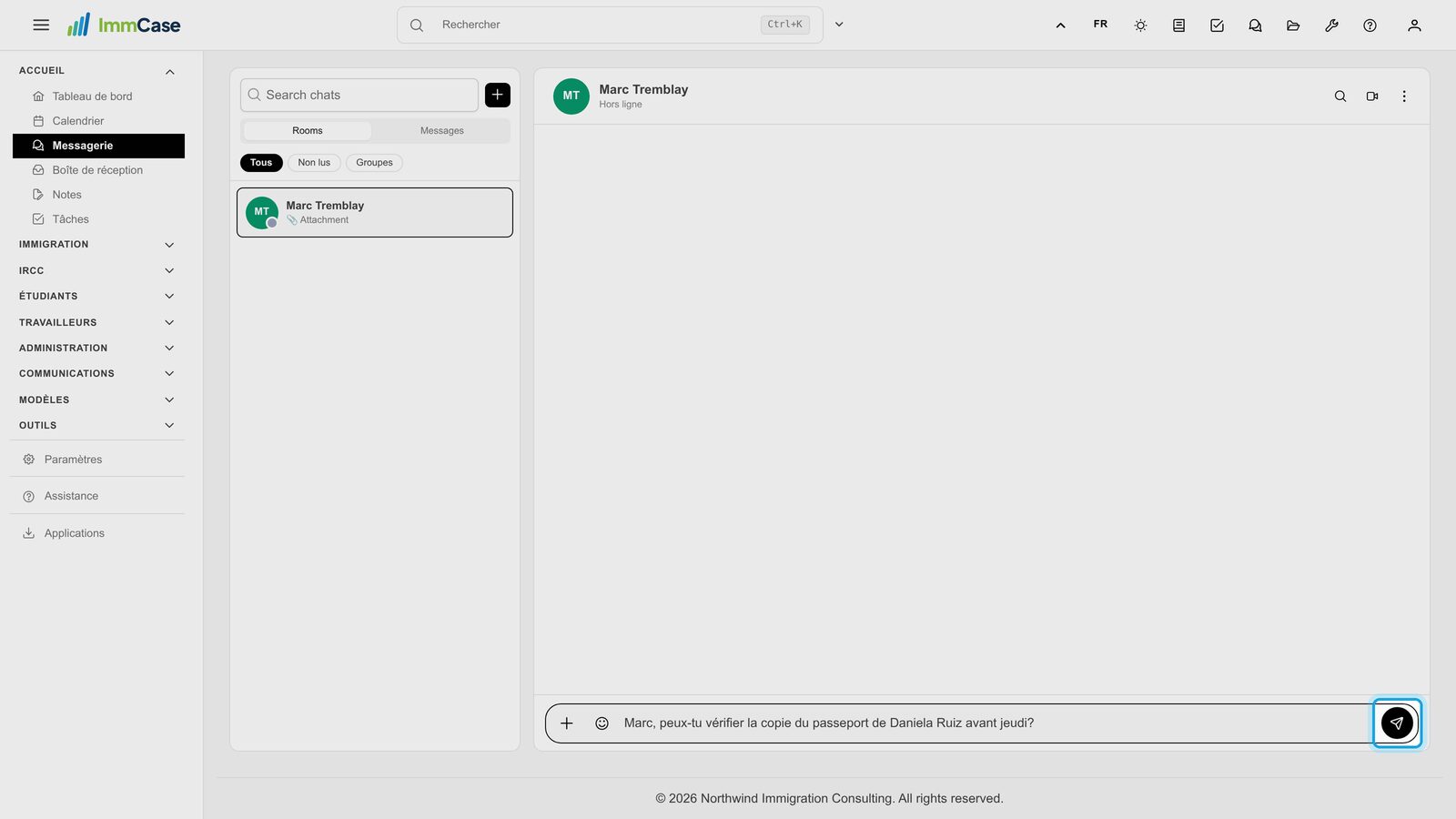Open conversation more options menu

click(x=1404, y=96)
